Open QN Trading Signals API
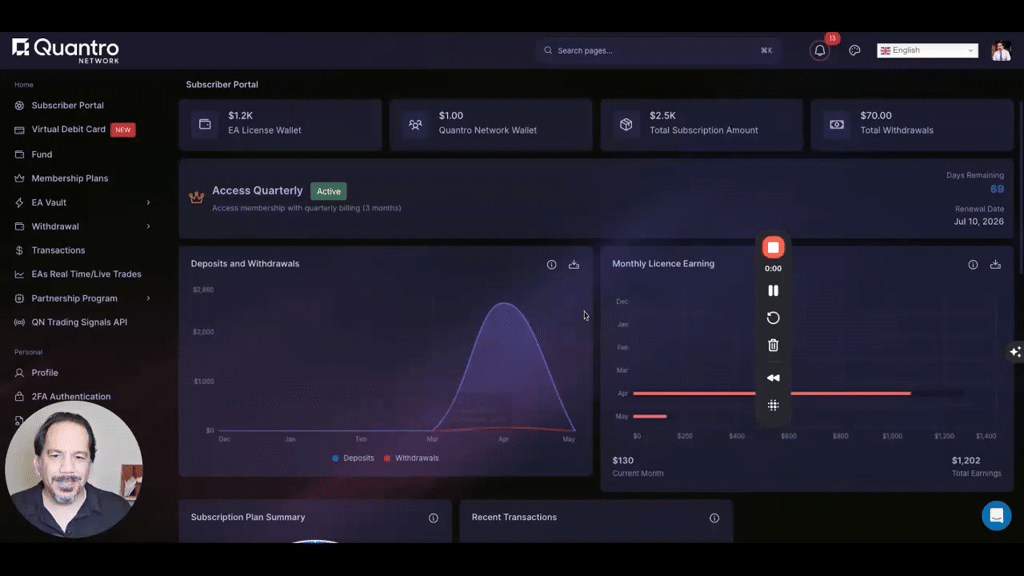 coord(79,322)
